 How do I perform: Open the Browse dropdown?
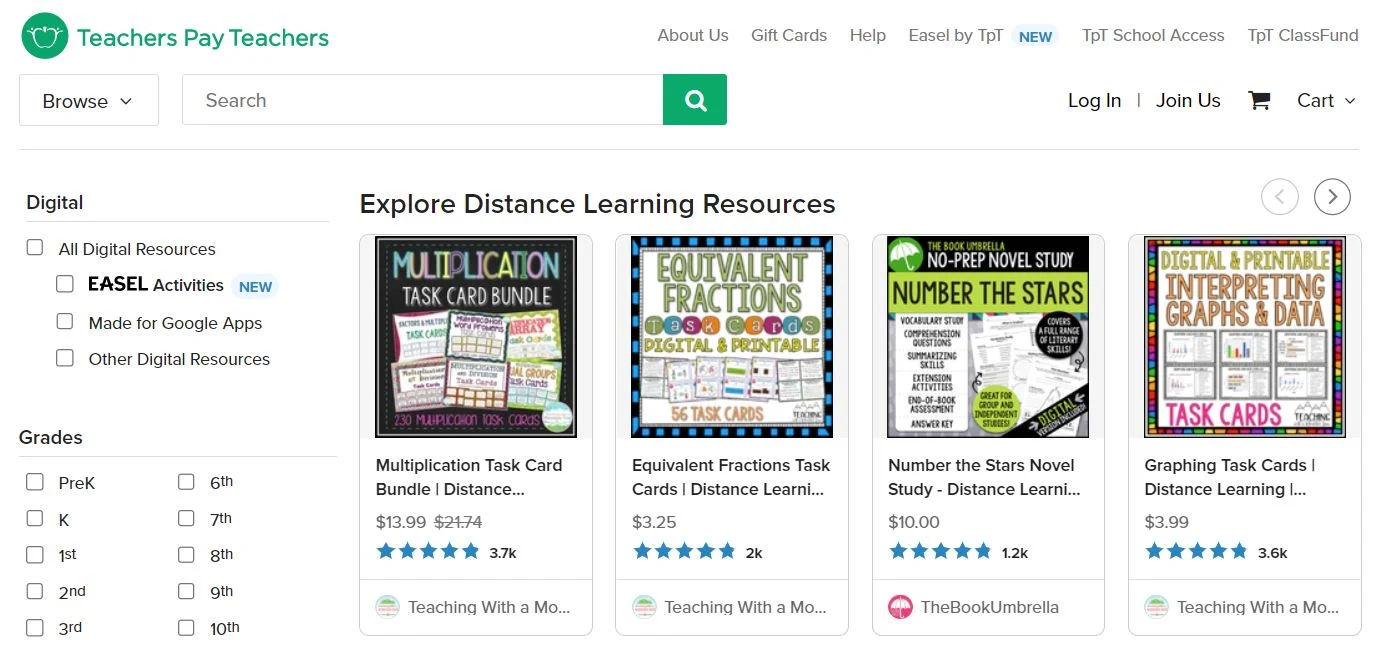(x=89, y=100)
